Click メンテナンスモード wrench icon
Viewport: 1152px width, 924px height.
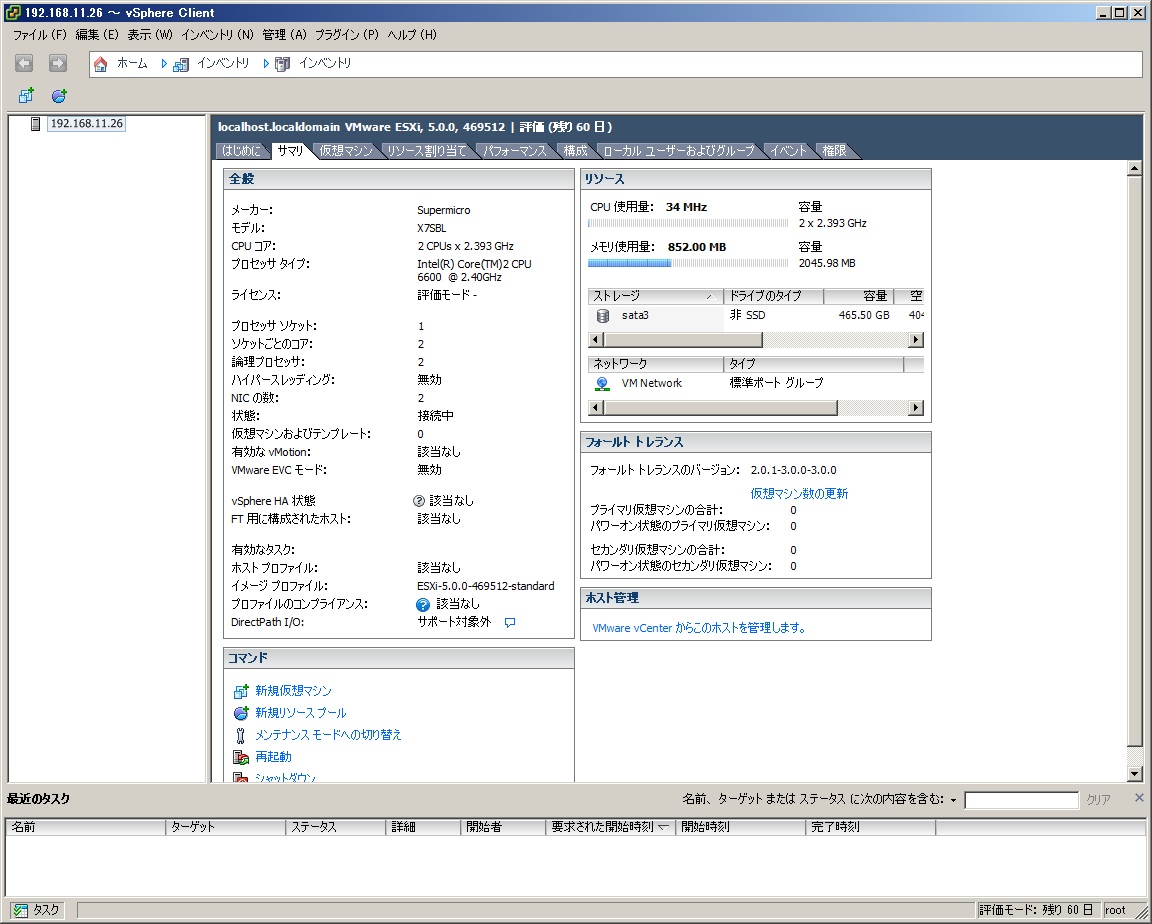(240, 735)
